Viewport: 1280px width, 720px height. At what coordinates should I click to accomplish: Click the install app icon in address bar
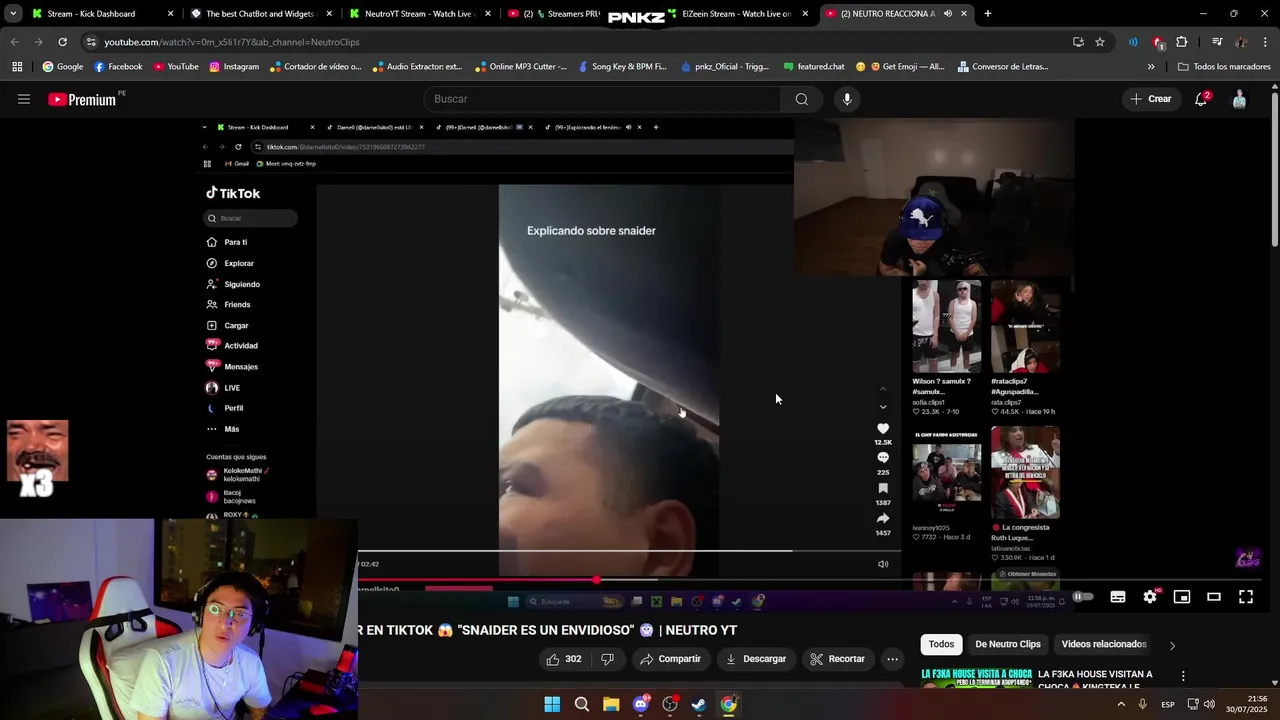1078,42
